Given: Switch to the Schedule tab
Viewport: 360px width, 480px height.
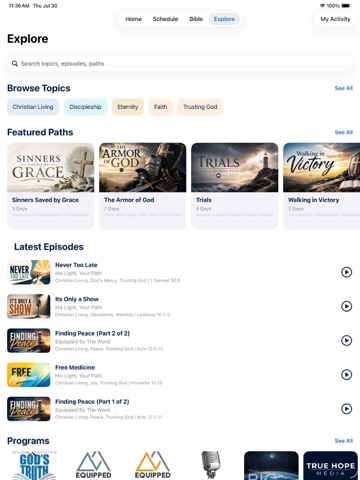Looking at the screenshot, I should coord(165,19).
